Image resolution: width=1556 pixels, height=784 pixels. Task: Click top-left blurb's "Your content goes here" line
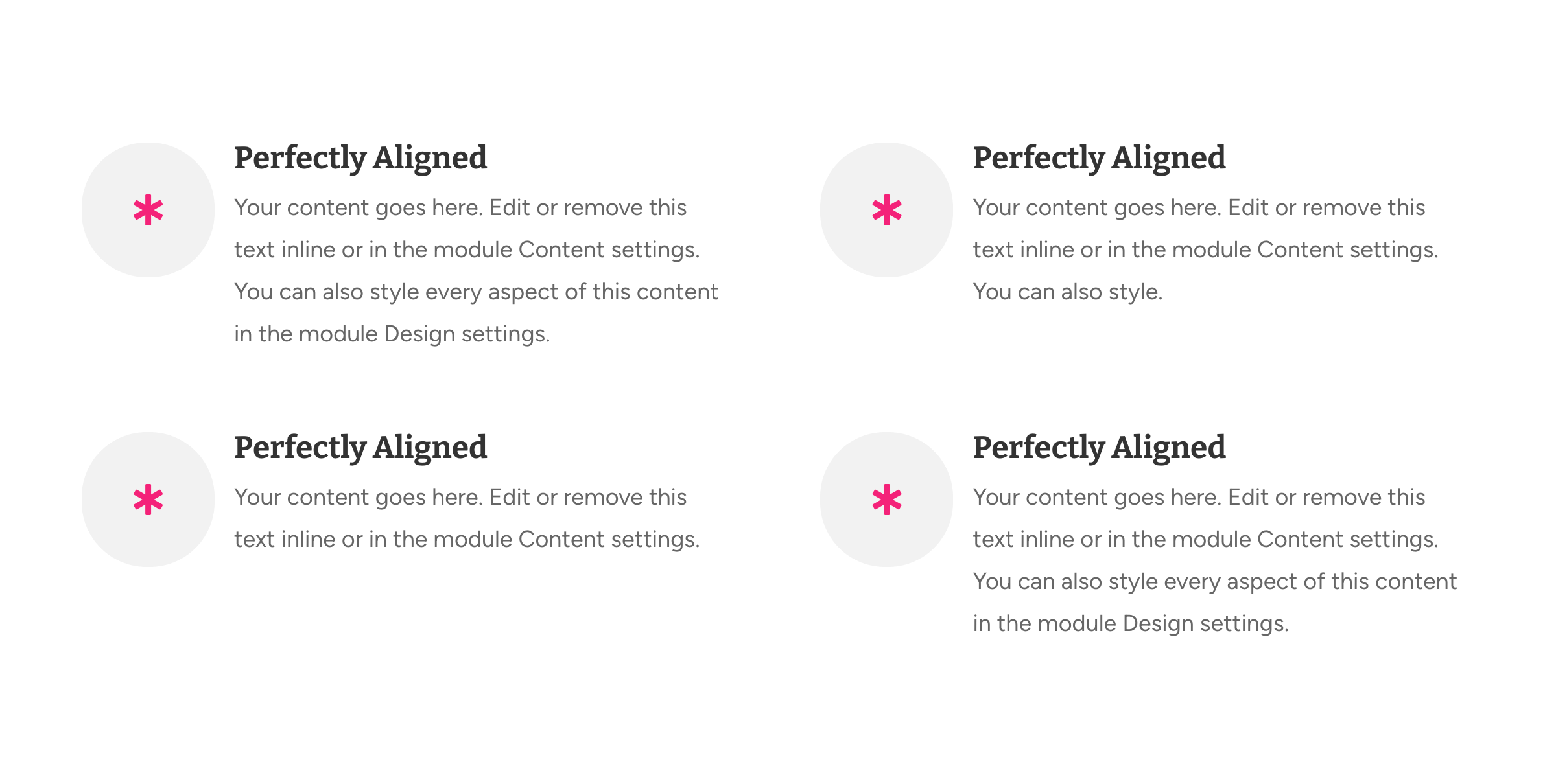tap(460, 208)
